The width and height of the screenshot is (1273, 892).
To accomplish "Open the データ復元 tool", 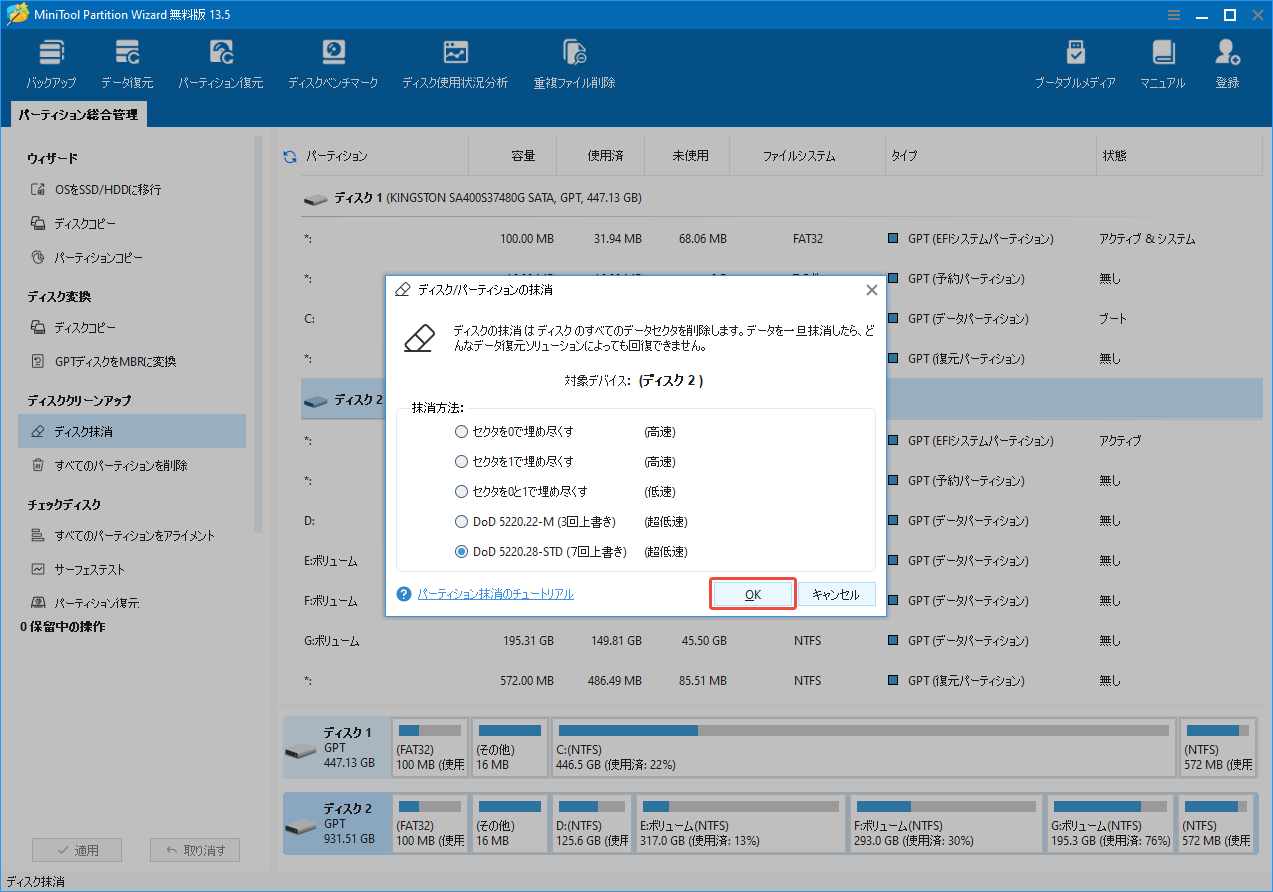I will [x=127, y=64].
